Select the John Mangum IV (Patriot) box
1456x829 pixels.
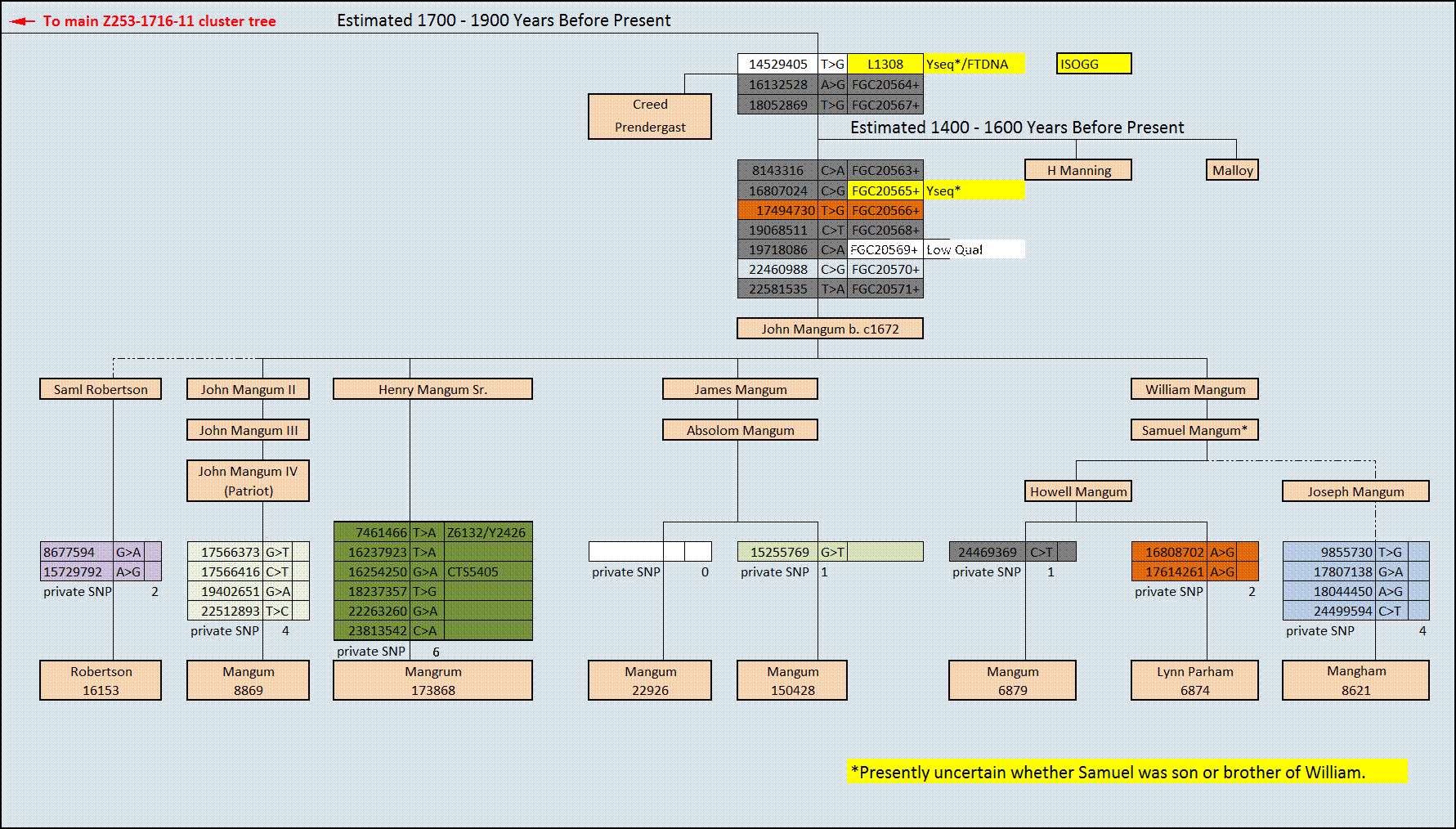point(248,481)
